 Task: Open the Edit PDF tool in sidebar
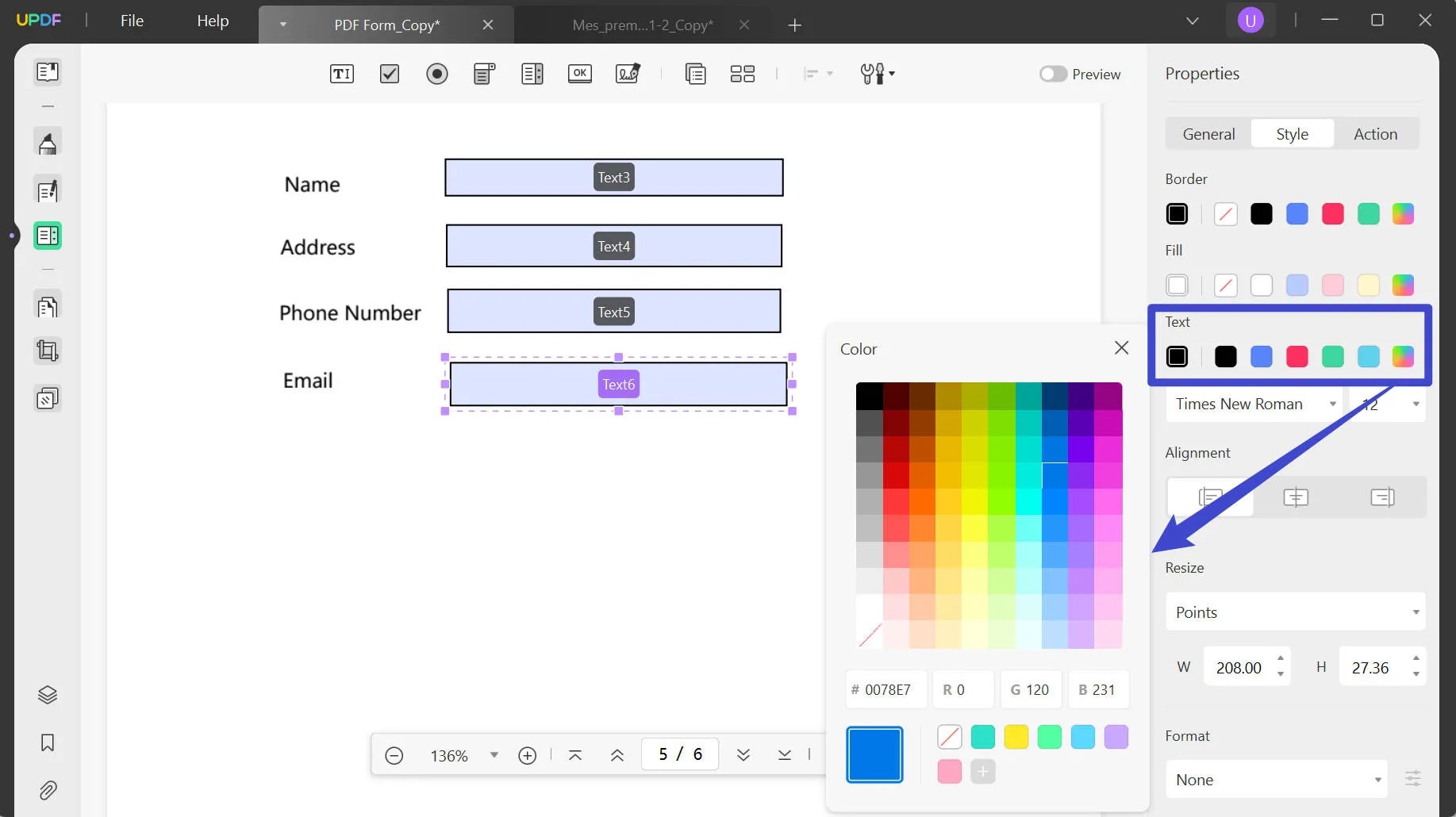pos(48,191)
